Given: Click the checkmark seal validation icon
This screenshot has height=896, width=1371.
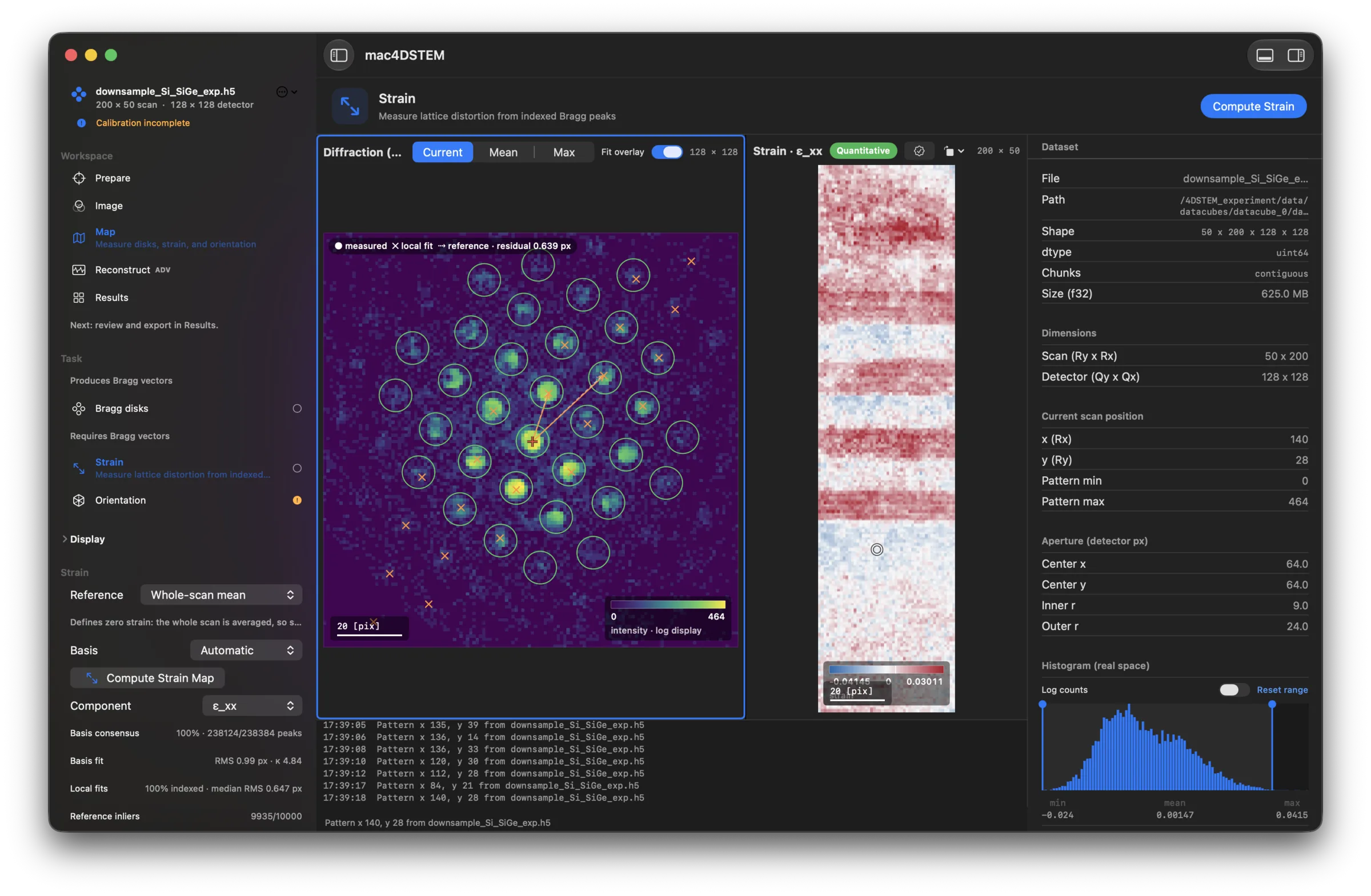Looking at the screenshot, I should (919, 150).
